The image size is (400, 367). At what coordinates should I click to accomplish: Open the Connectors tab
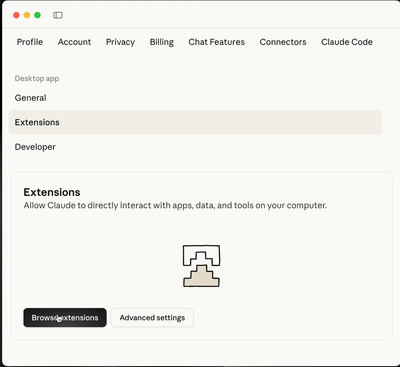283,42
